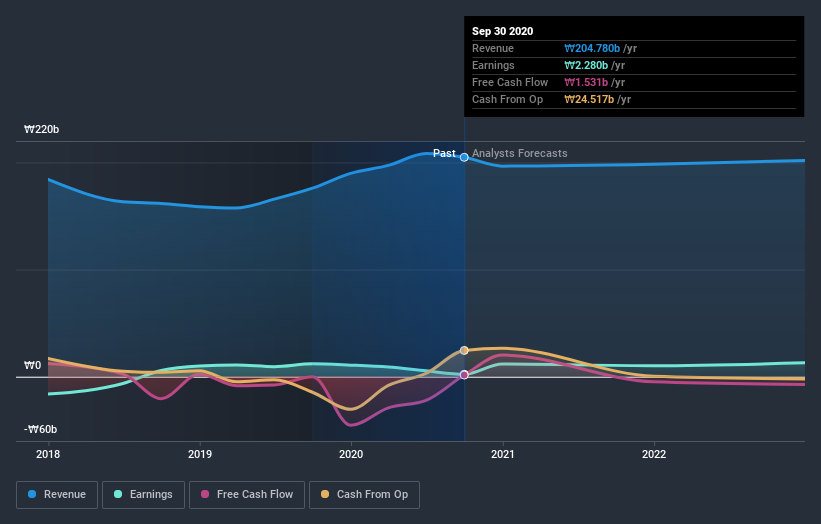Click the ₩0 y-axis label
Viewport: 821px width, 524px height.
(32, 365)
